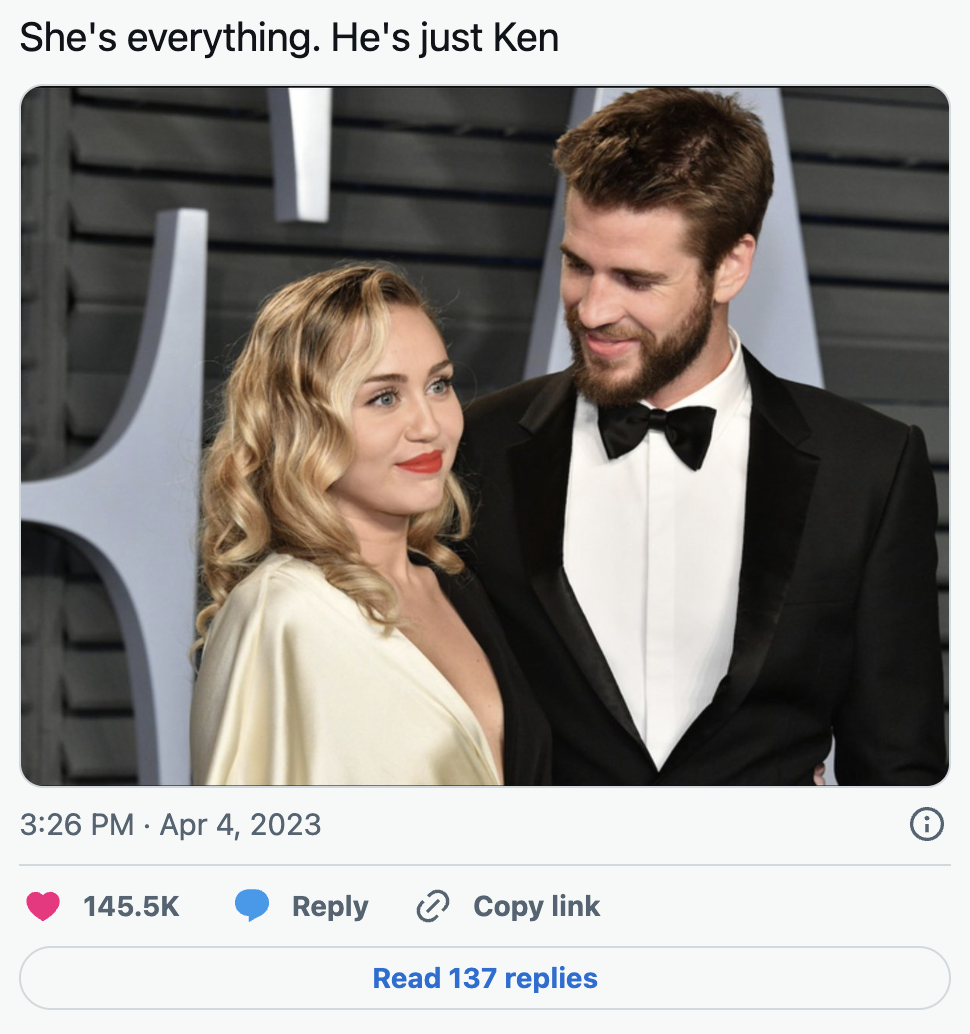The image size is (970, 1034).
Task: Click the Apr 4, 2023 date
Action: 240,825
